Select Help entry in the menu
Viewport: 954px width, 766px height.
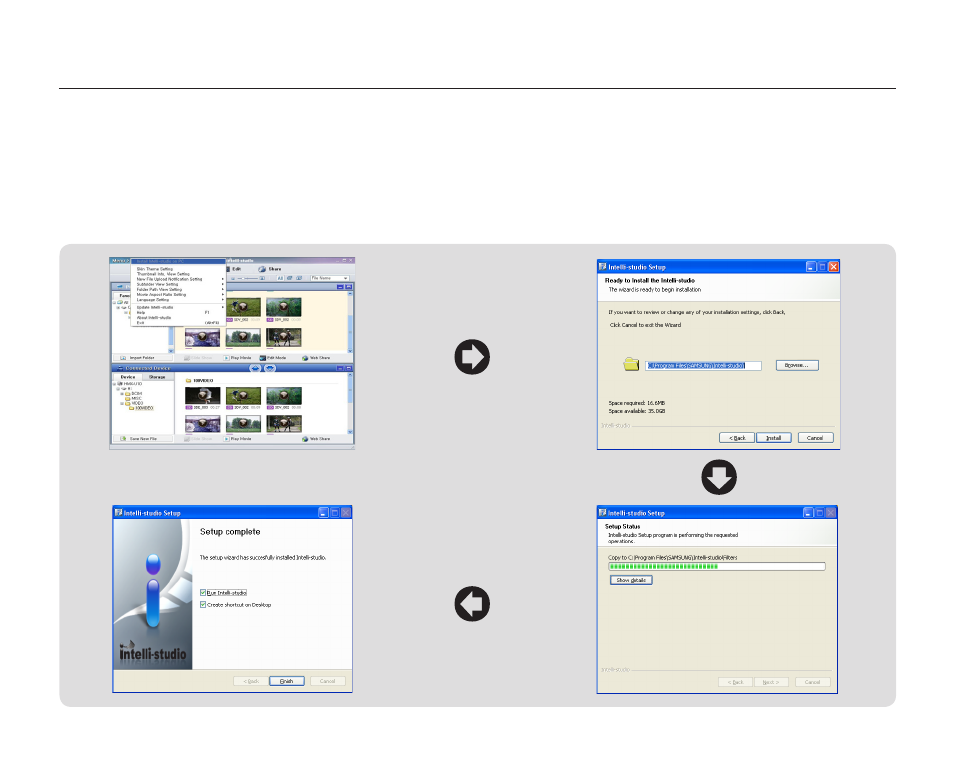click(141, 313)
